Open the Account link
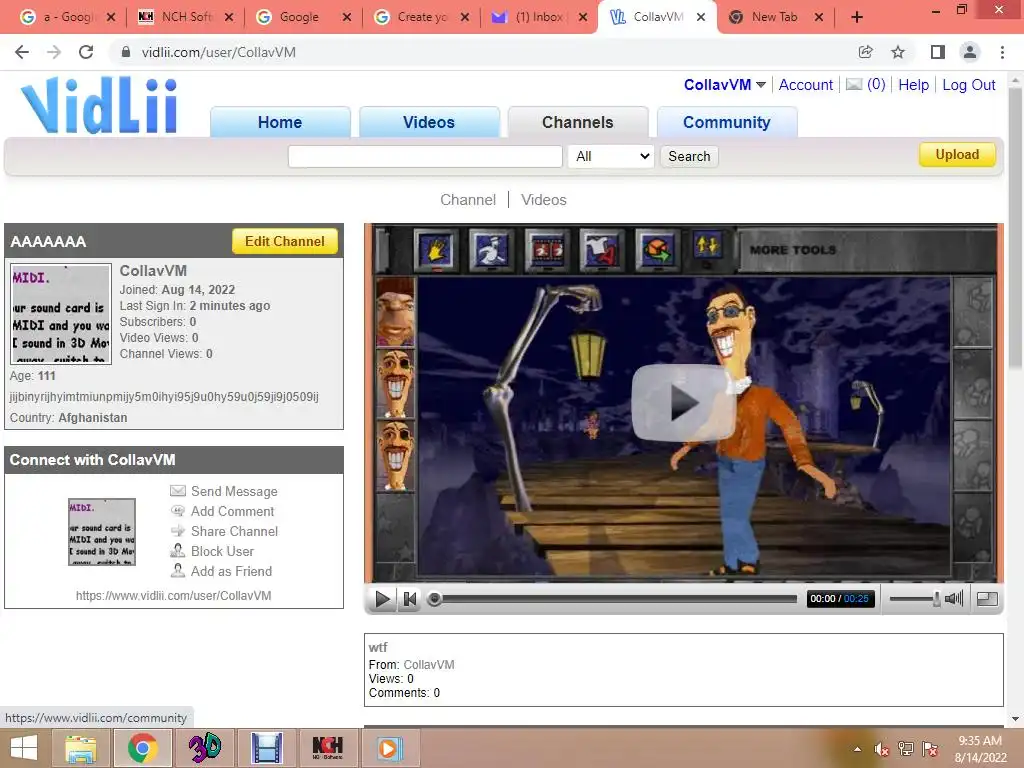 805,85
